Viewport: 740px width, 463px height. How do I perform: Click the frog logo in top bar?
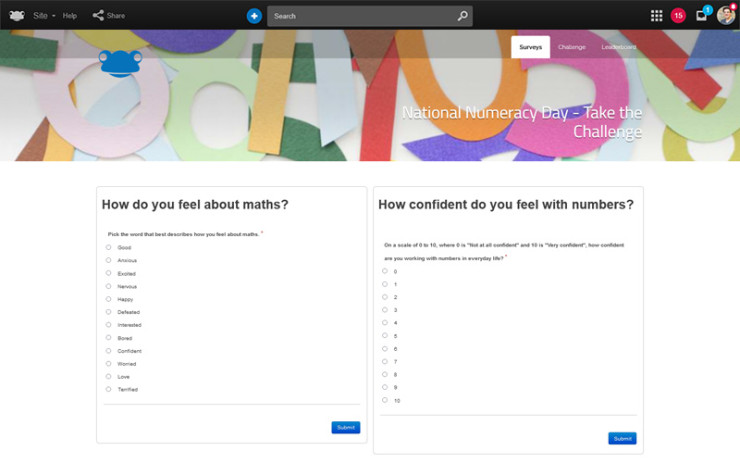coord(17,16)
